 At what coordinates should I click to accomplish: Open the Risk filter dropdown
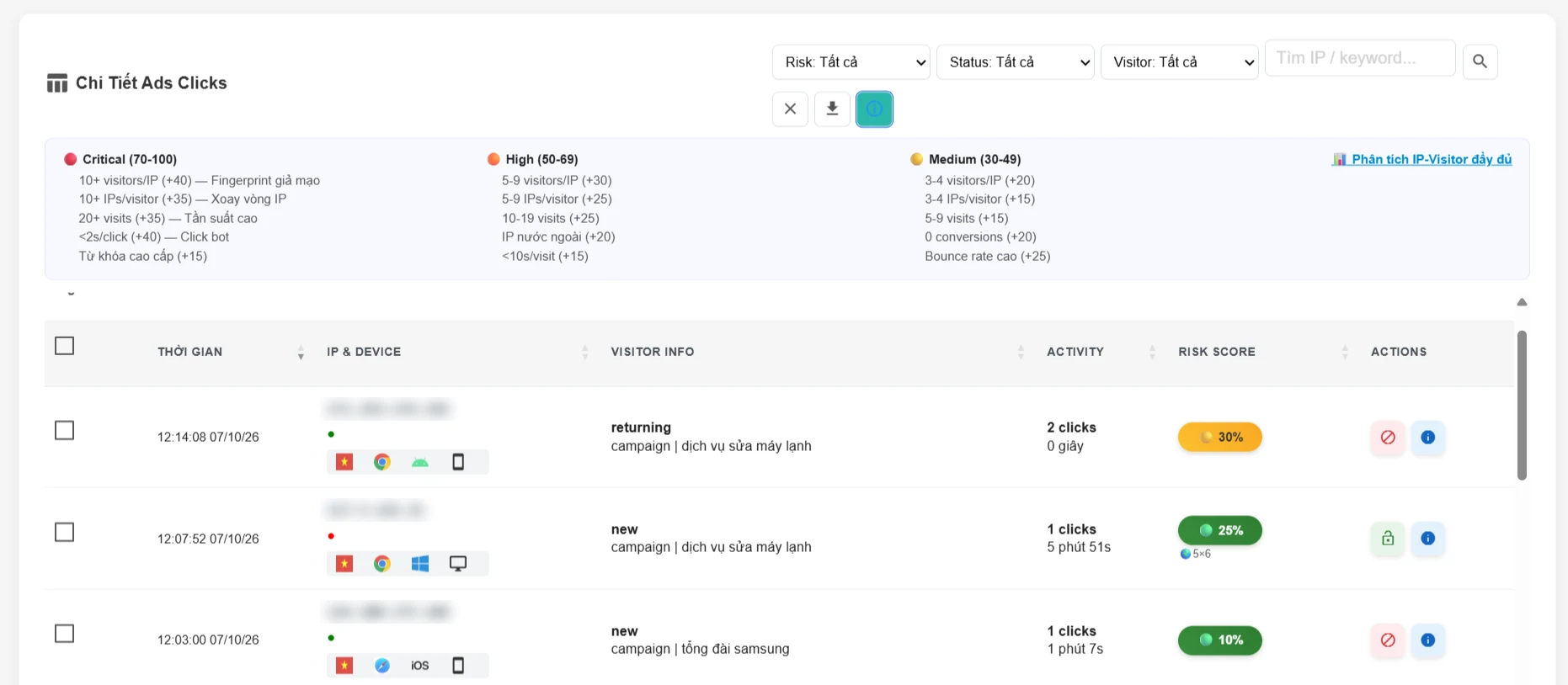(x=851, y=62)
